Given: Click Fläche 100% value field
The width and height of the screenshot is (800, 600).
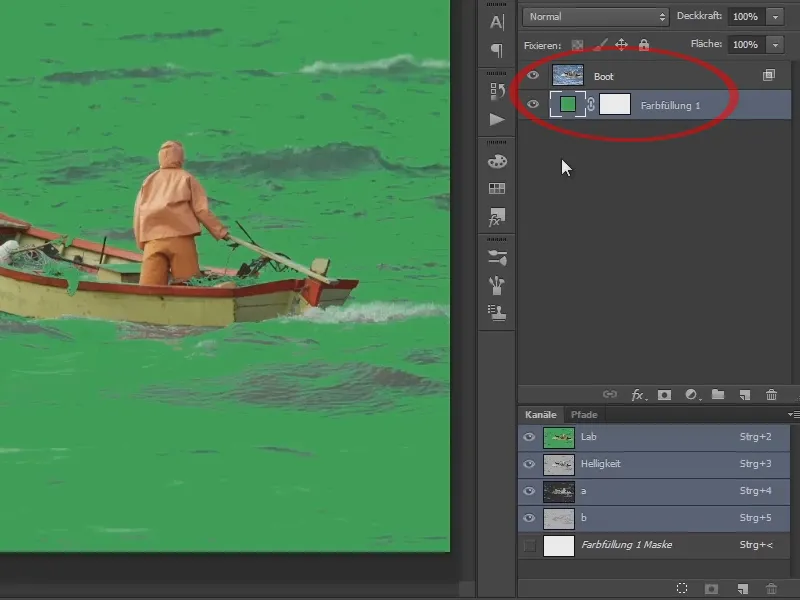Looking at the screenshot, I should [745, 45].
